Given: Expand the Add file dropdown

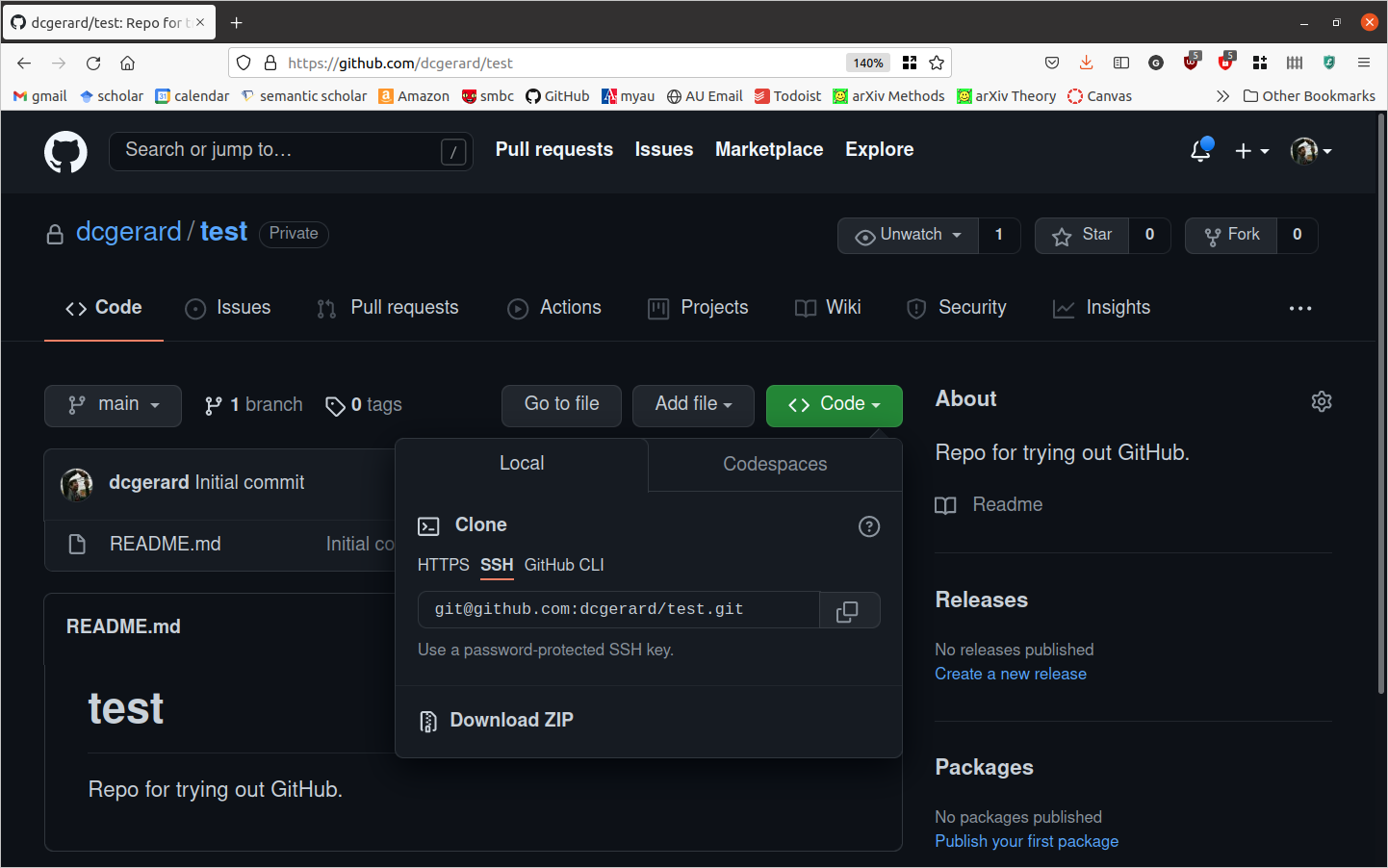Looking at the screenshot, I should pos(693,405).
